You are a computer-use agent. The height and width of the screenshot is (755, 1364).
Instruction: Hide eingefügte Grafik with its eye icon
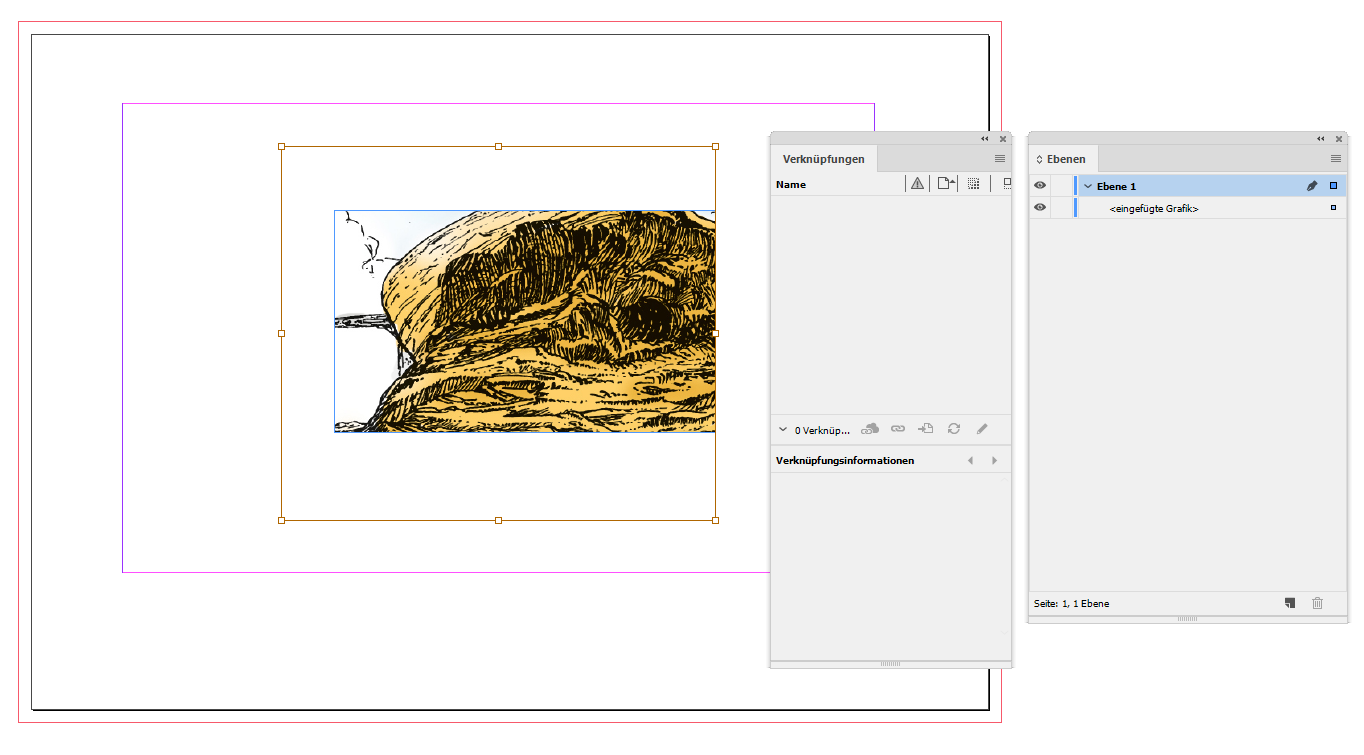[x=1040, y=208]
